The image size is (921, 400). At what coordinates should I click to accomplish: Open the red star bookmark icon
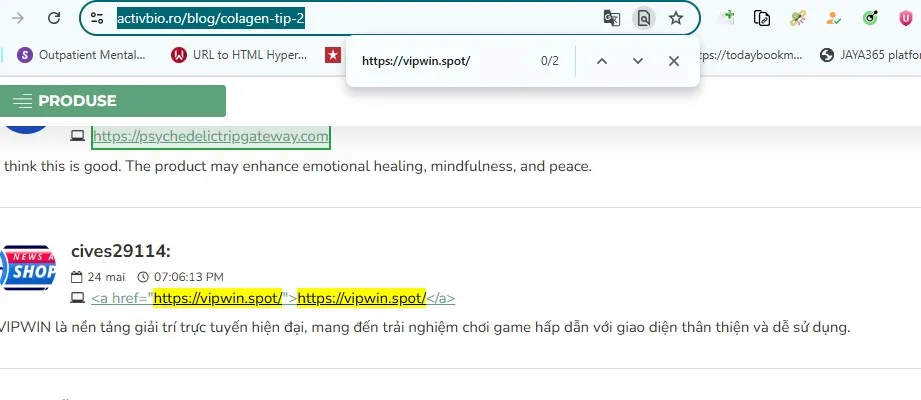coord(333,55)
